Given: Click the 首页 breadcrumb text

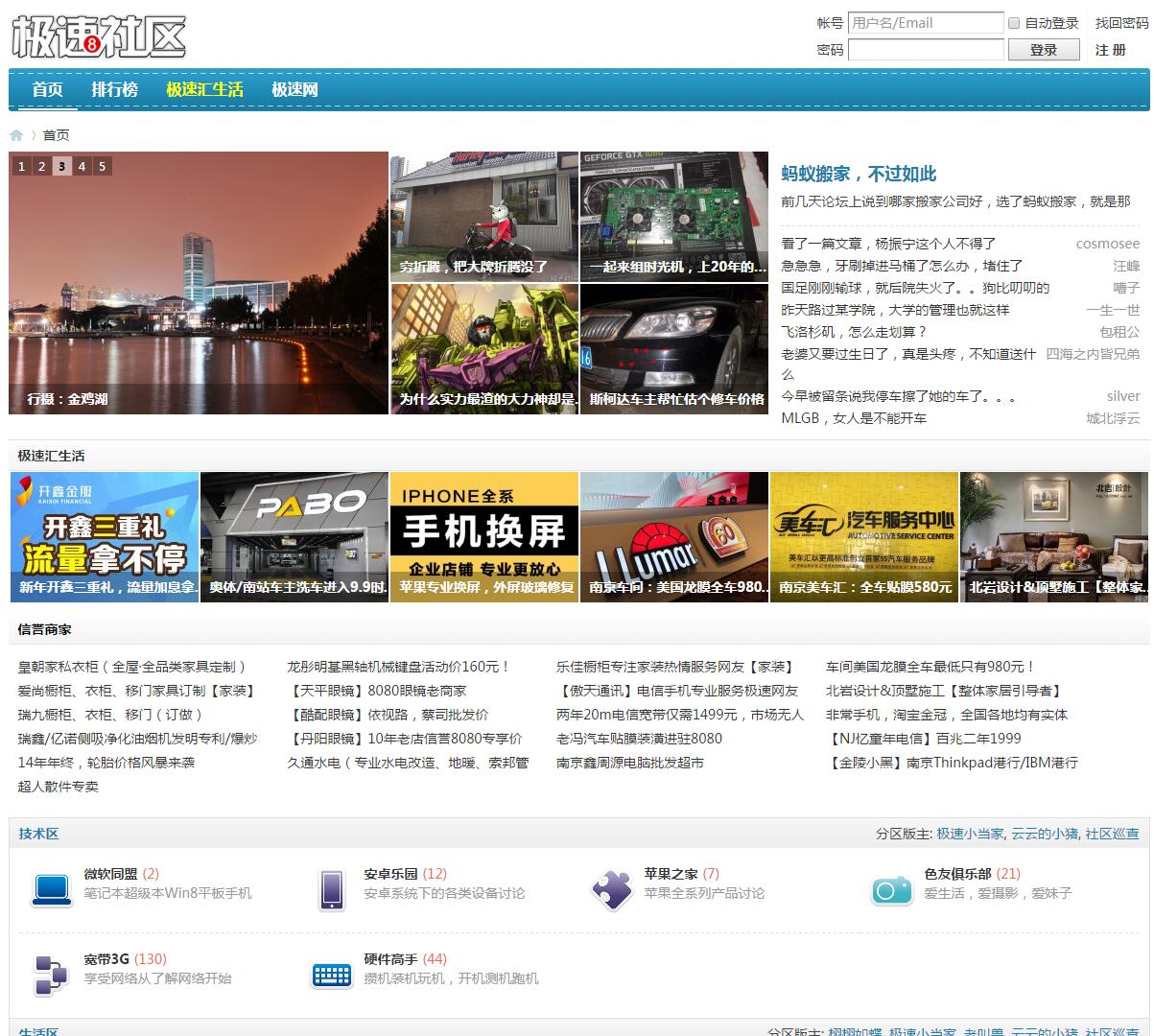Looking at the screenshot, I should coord(56,135).
